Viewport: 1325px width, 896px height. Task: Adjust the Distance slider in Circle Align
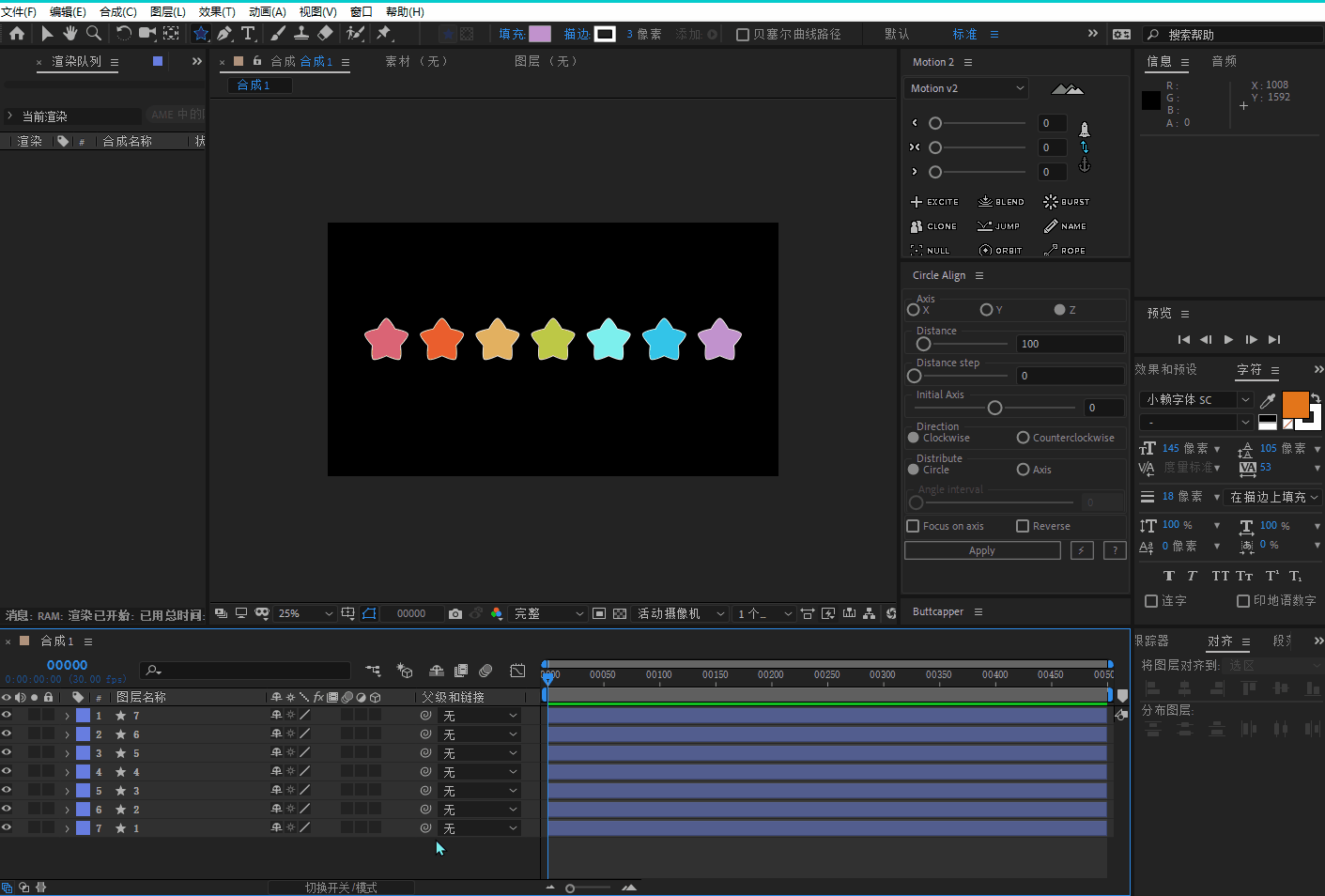[924, 344]
